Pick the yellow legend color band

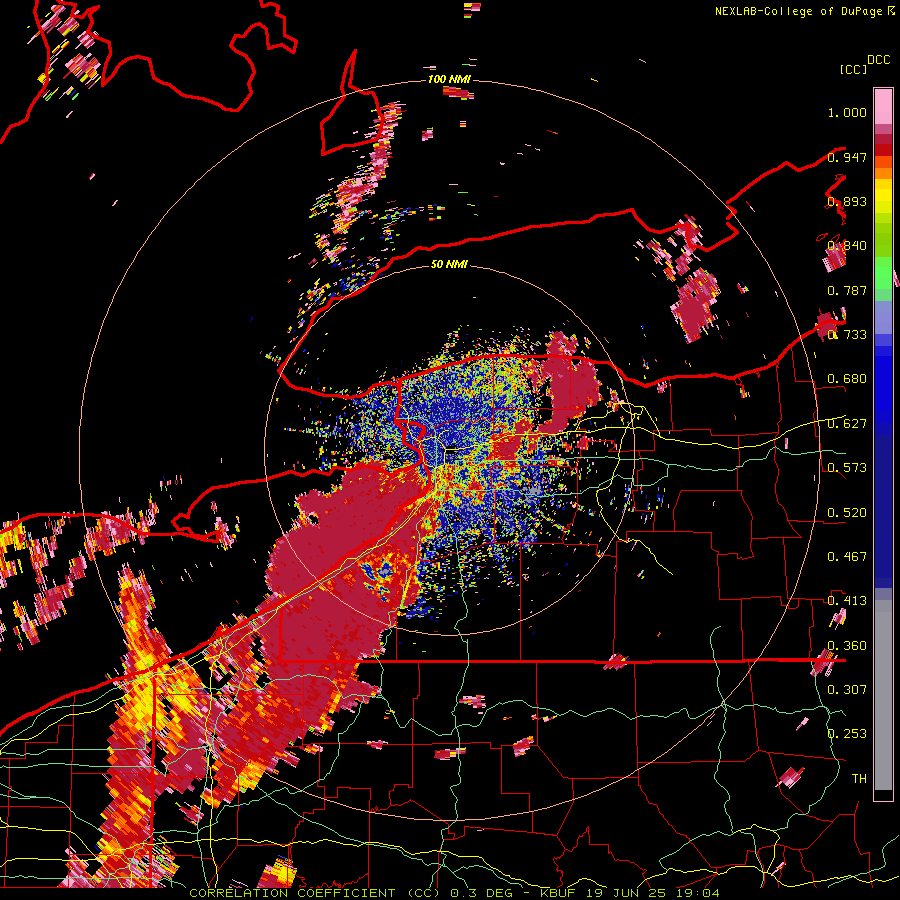tap(883, 196)
